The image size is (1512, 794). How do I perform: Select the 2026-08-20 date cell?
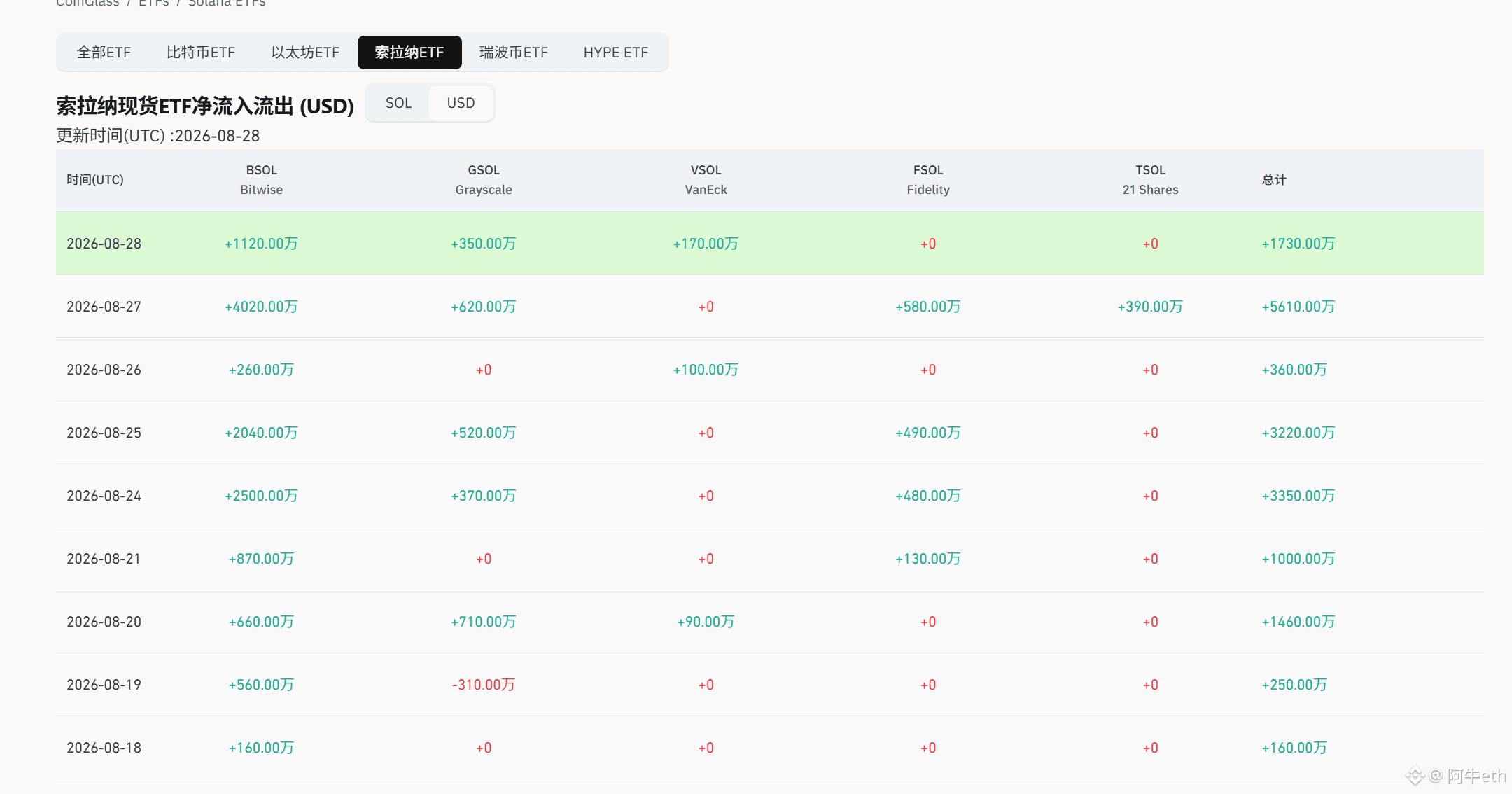click(x=104, y=622)
